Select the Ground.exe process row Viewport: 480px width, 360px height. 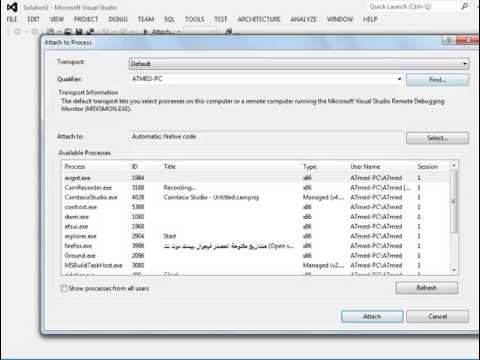[256, 256]
